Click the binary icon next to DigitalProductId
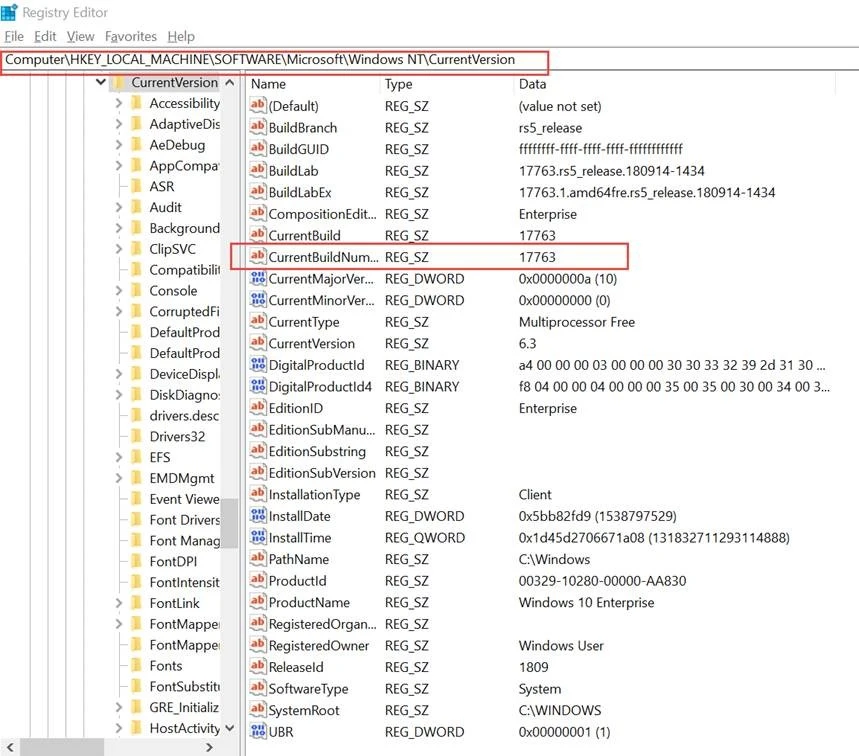 click(x=257, y=365)
